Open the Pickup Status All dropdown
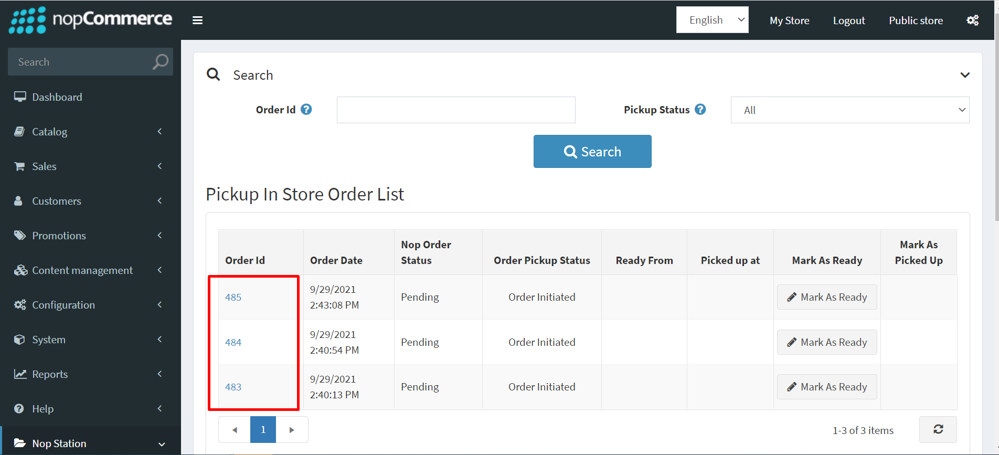Viewport: 999px width, 455px height. click(x=850, y=110)
